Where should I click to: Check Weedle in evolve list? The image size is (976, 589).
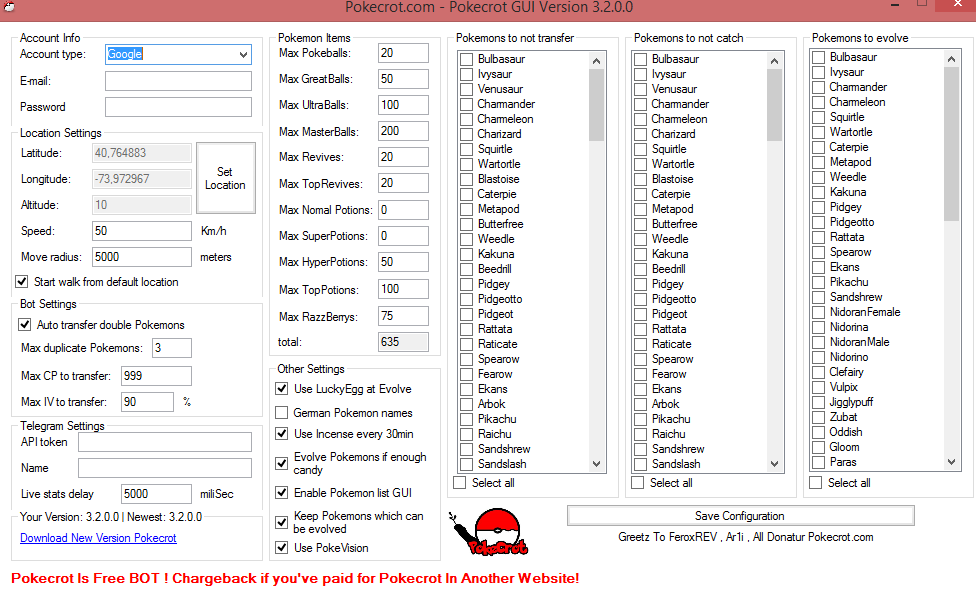819,177
